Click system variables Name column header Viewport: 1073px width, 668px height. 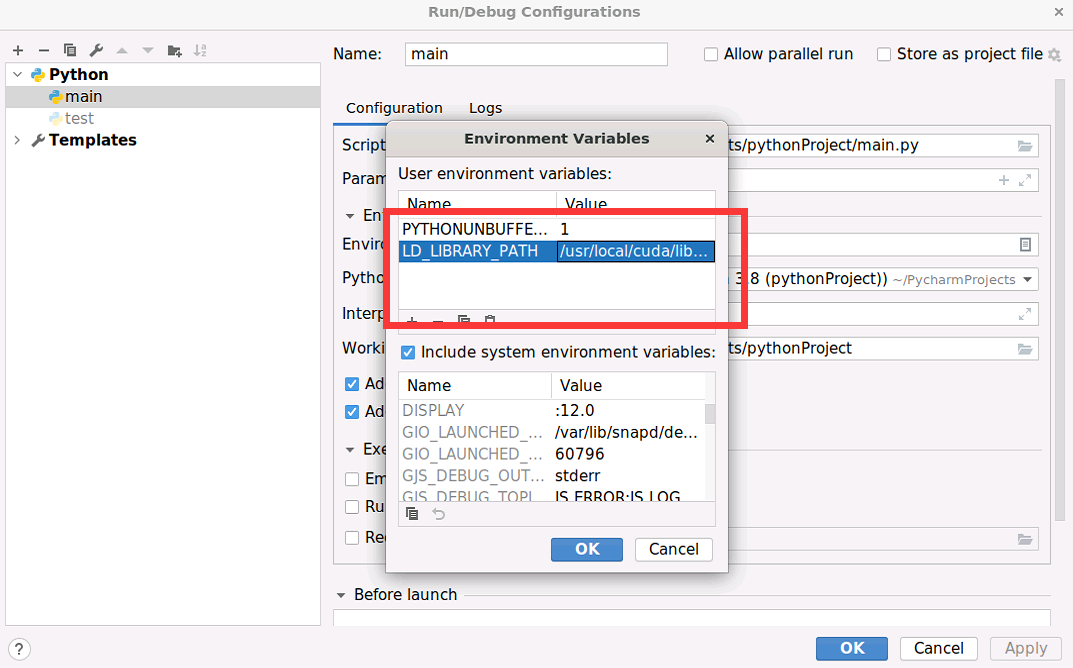coord(475,386)
